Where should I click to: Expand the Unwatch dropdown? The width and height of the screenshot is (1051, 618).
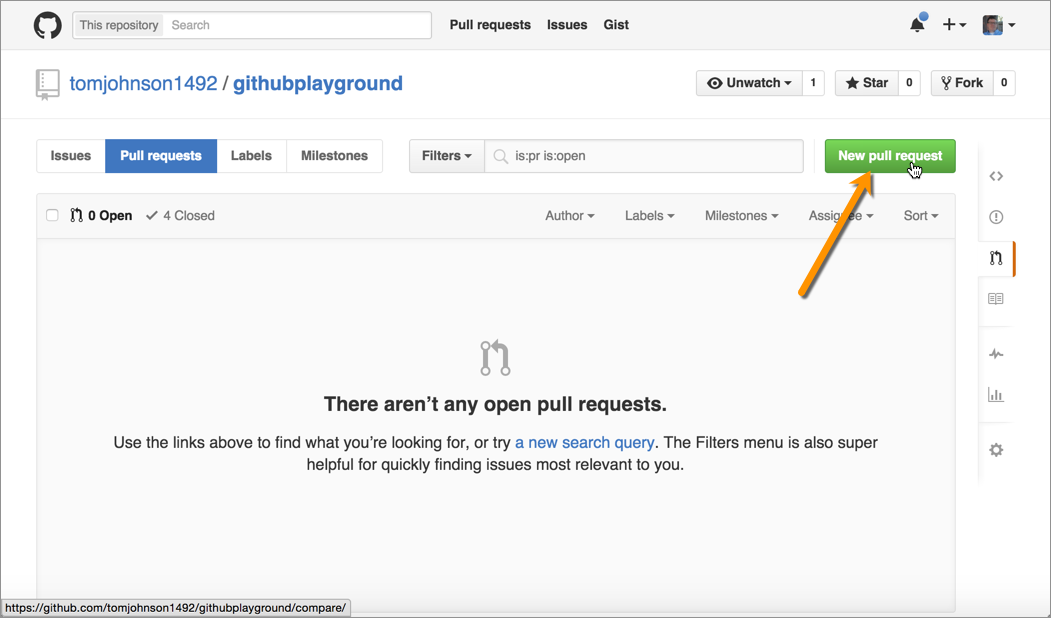(x=749, y=83)
